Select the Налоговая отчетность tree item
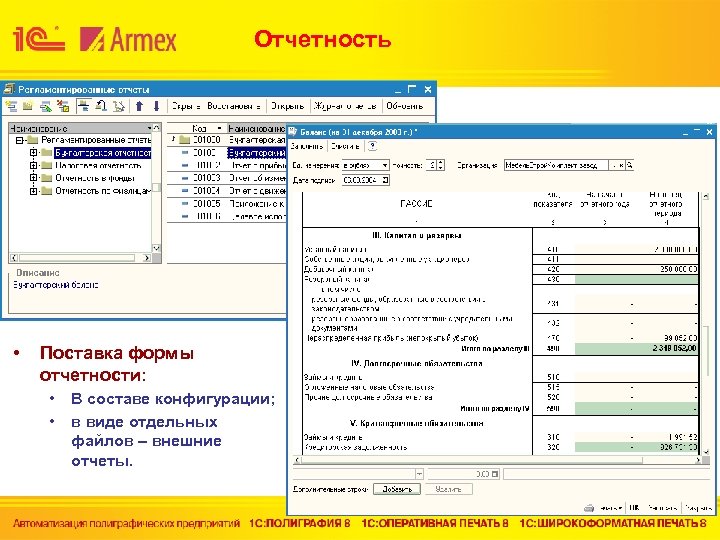Viewport: 720px width, 540px height. click(x=99, y=165)
